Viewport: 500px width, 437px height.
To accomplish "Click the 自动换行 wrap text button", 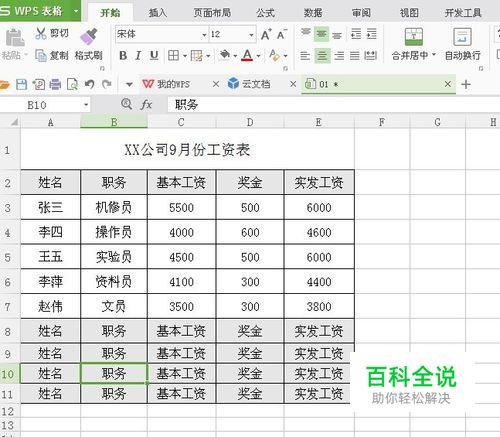I will (x=462, y=44).
